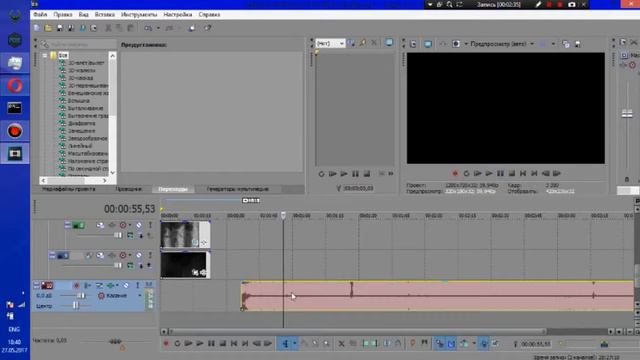
Task: Copy preview snapshot to clipboard
Action: click(566, 44)
